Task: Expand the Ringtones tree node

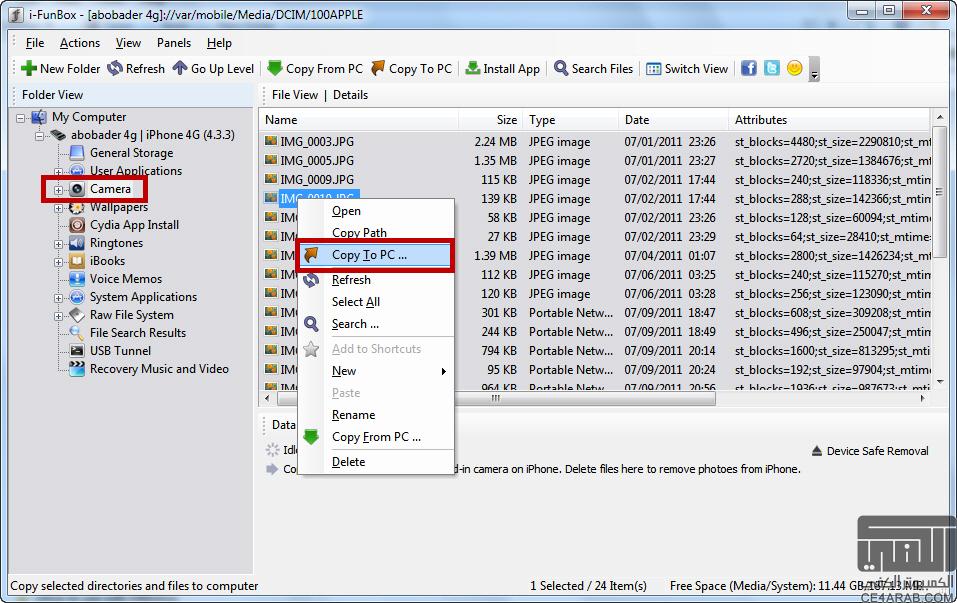Action: 59,244
